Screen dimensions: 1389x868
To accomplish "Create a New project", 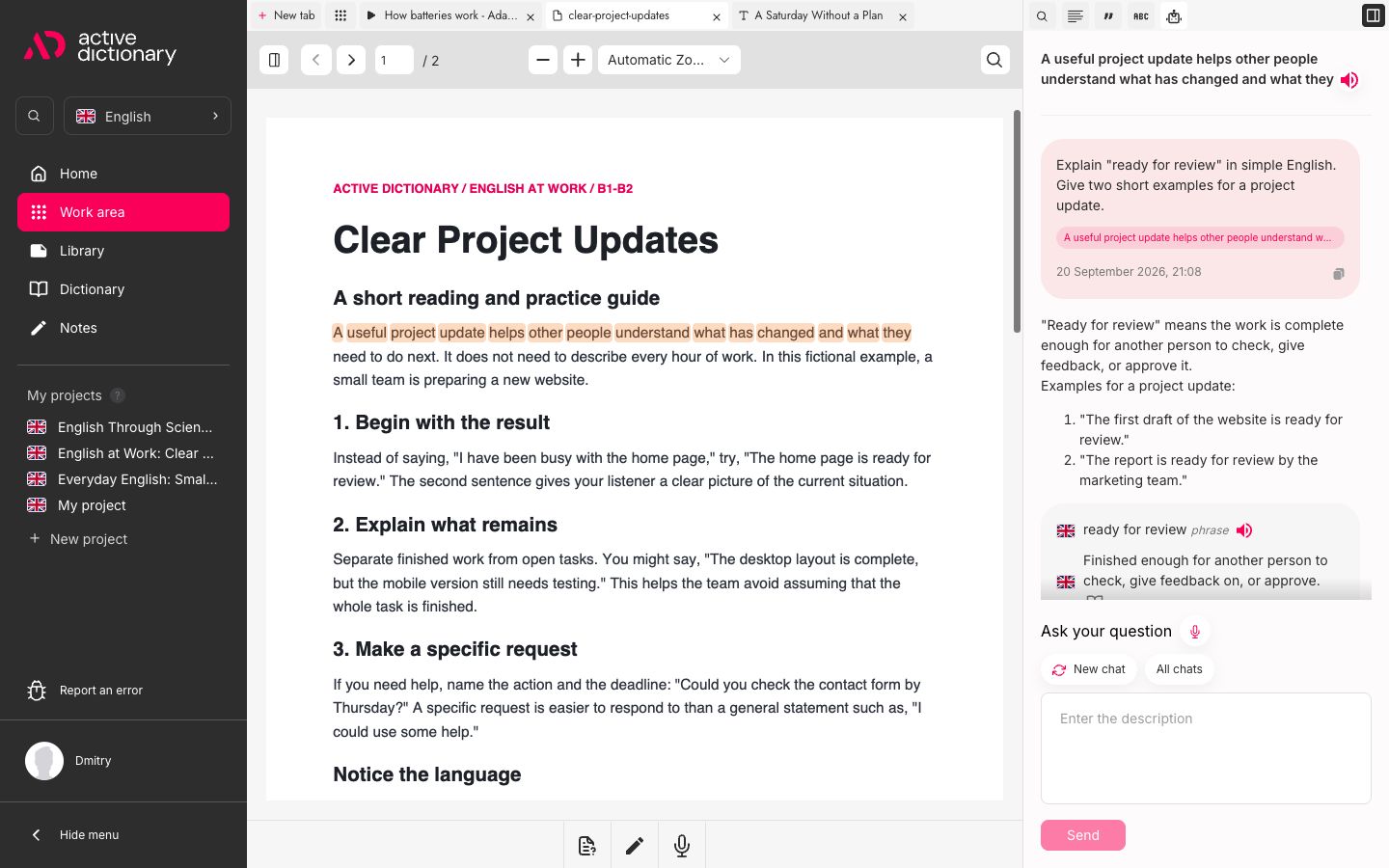I will (x=79, y=539).
